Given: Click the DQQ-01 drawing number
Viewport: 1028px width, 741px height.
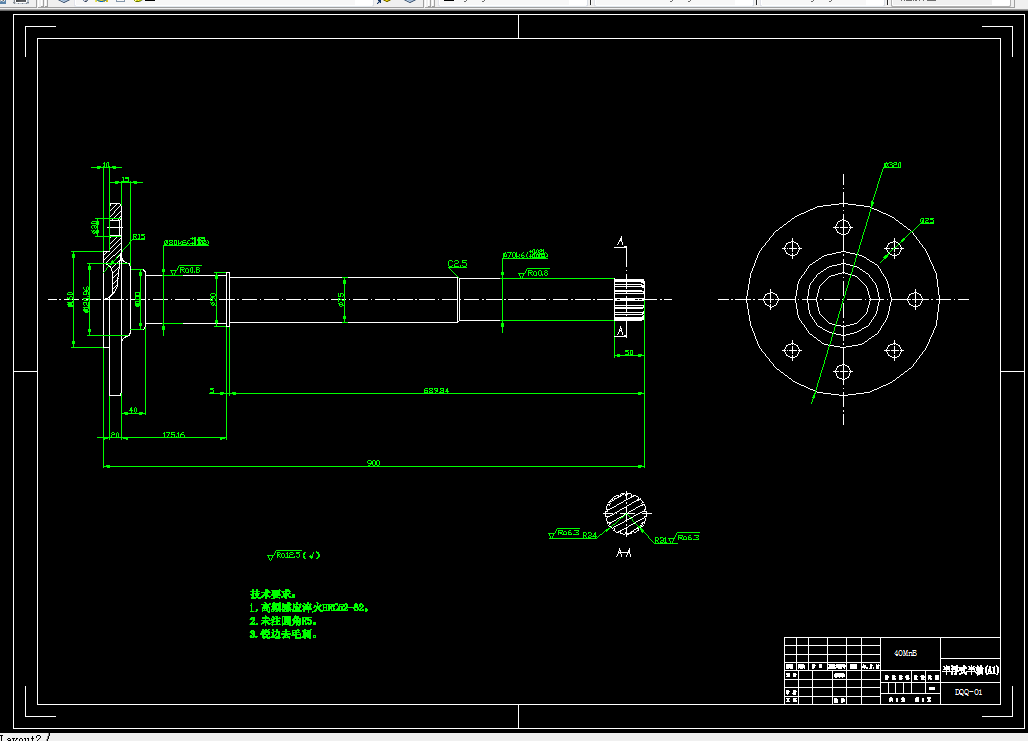Looking at the screenshot, I should click(968, 692).
